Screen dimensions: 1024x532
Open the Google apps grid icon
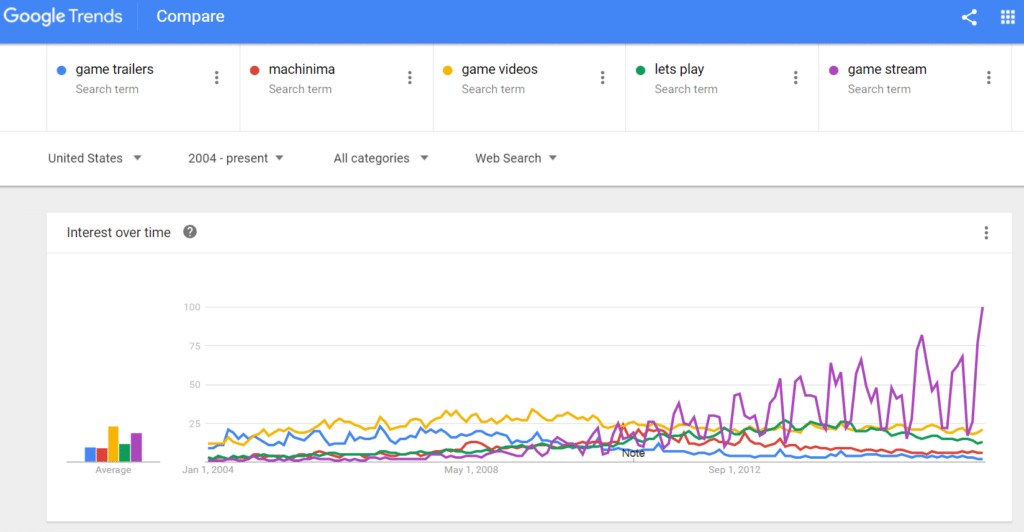1008,17
